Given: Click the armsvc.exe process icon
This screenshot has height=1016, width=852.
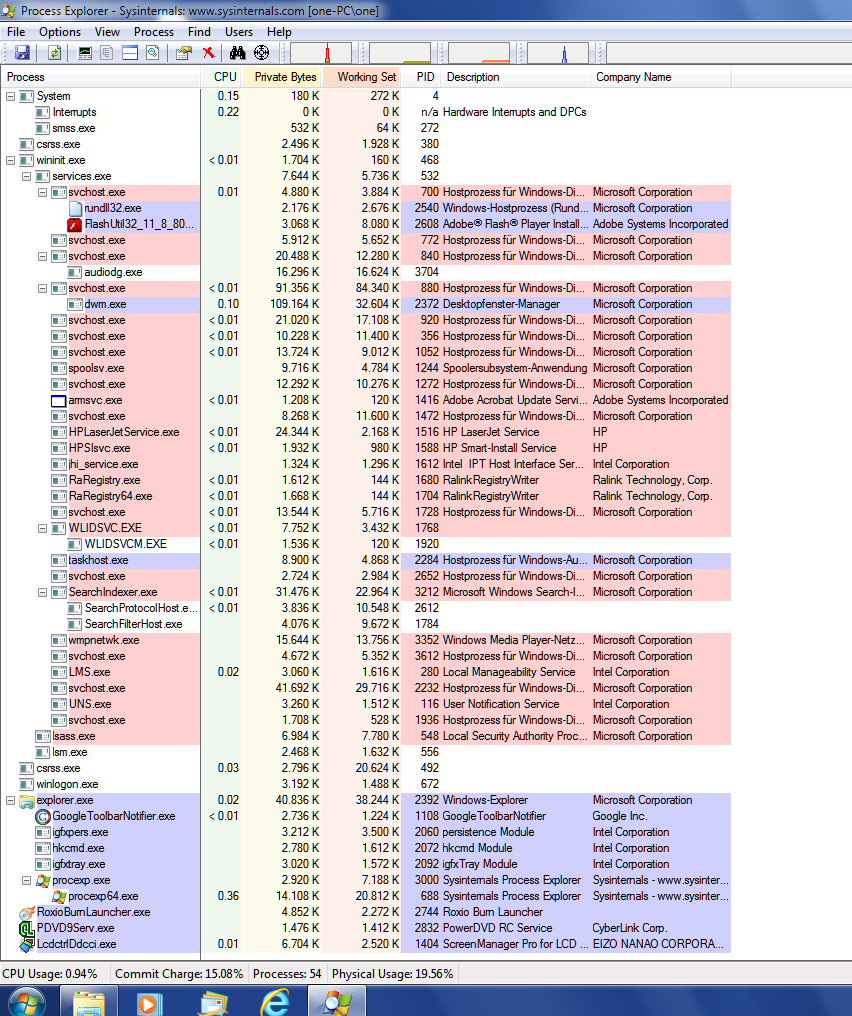Looking at the screenshot, I should click(x=59, y=400).
